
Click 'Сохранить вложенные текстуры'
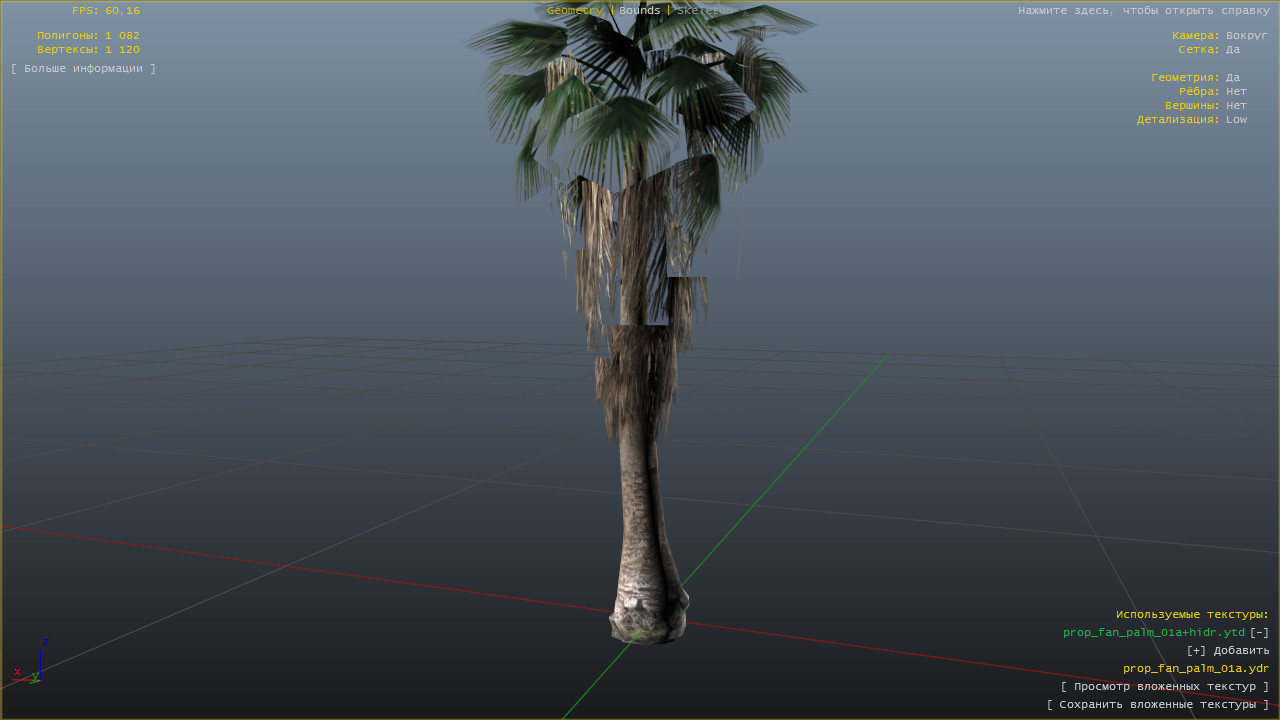pos(1158,705)
